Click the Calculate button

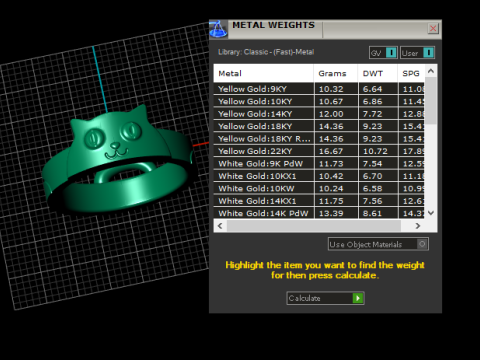coord(325,298)
